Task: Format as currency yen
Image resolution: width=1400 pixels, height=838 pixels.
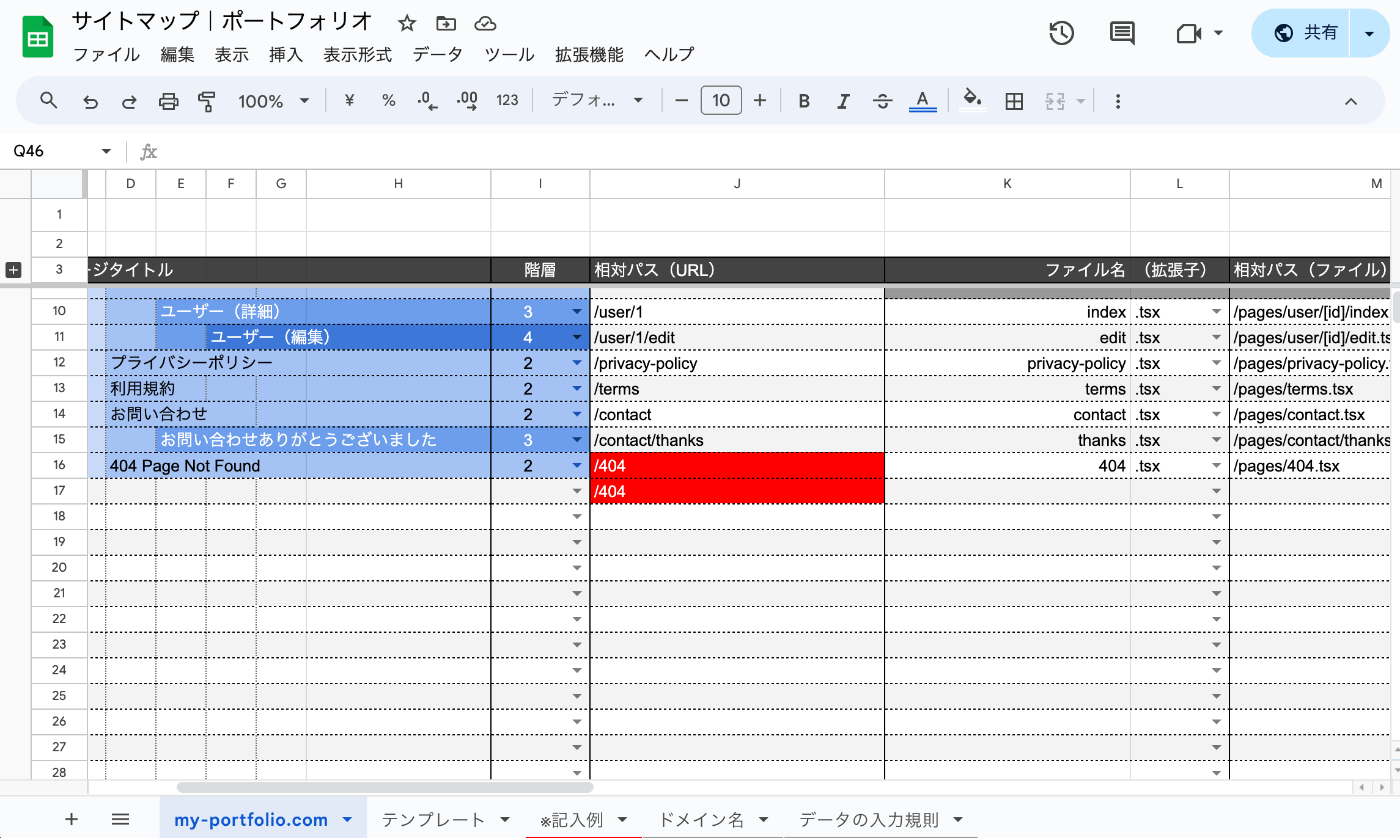Action: click(x=349, y=101)
